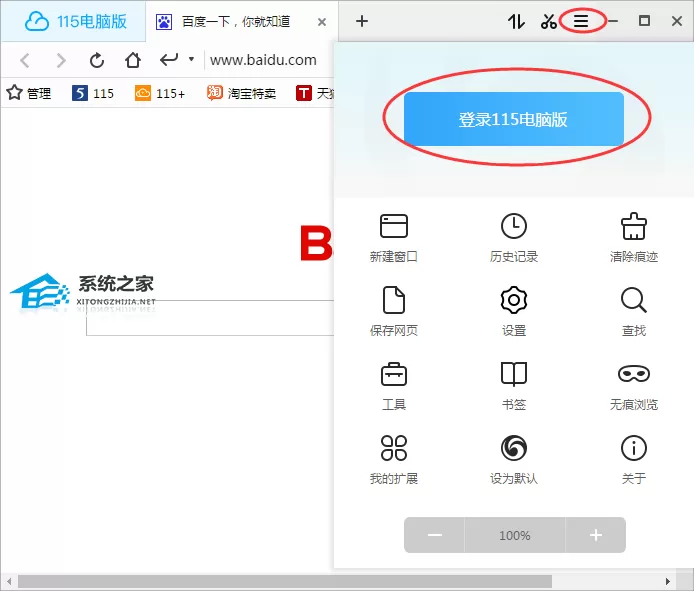Expand the dropdown arrow beside undo icon
The image size is (694, 591).
[x=191, y=58]
